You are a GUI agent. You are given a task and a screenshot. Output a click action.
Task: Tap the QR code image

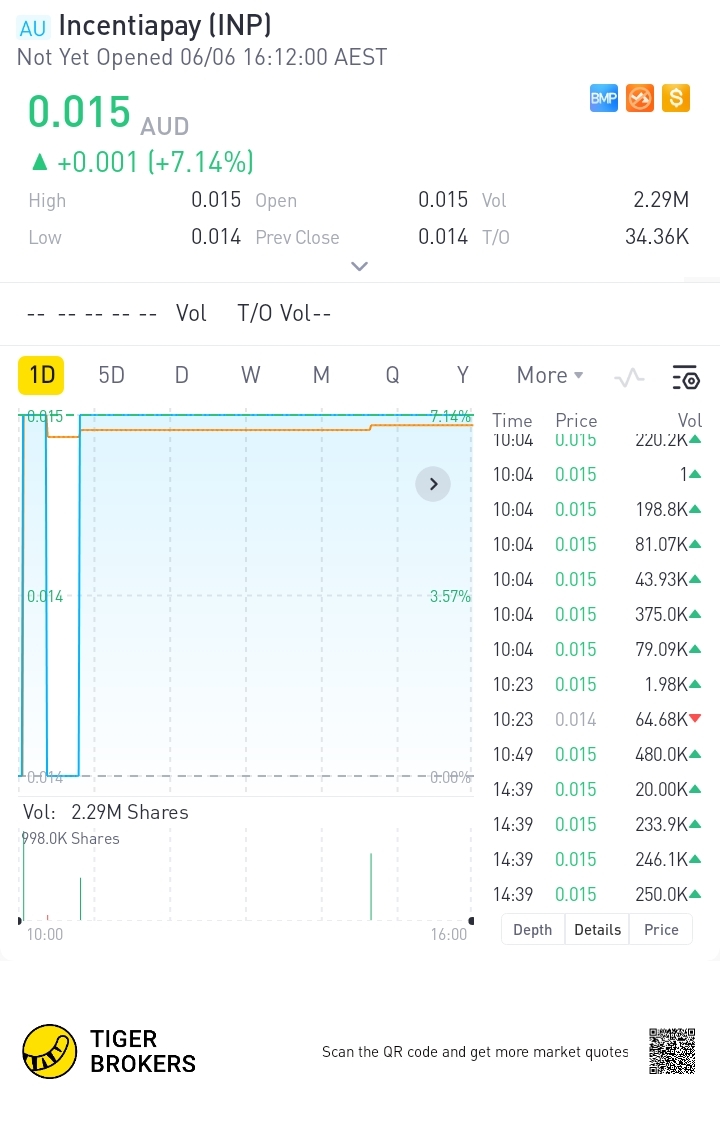click(x=671, y=1051)
